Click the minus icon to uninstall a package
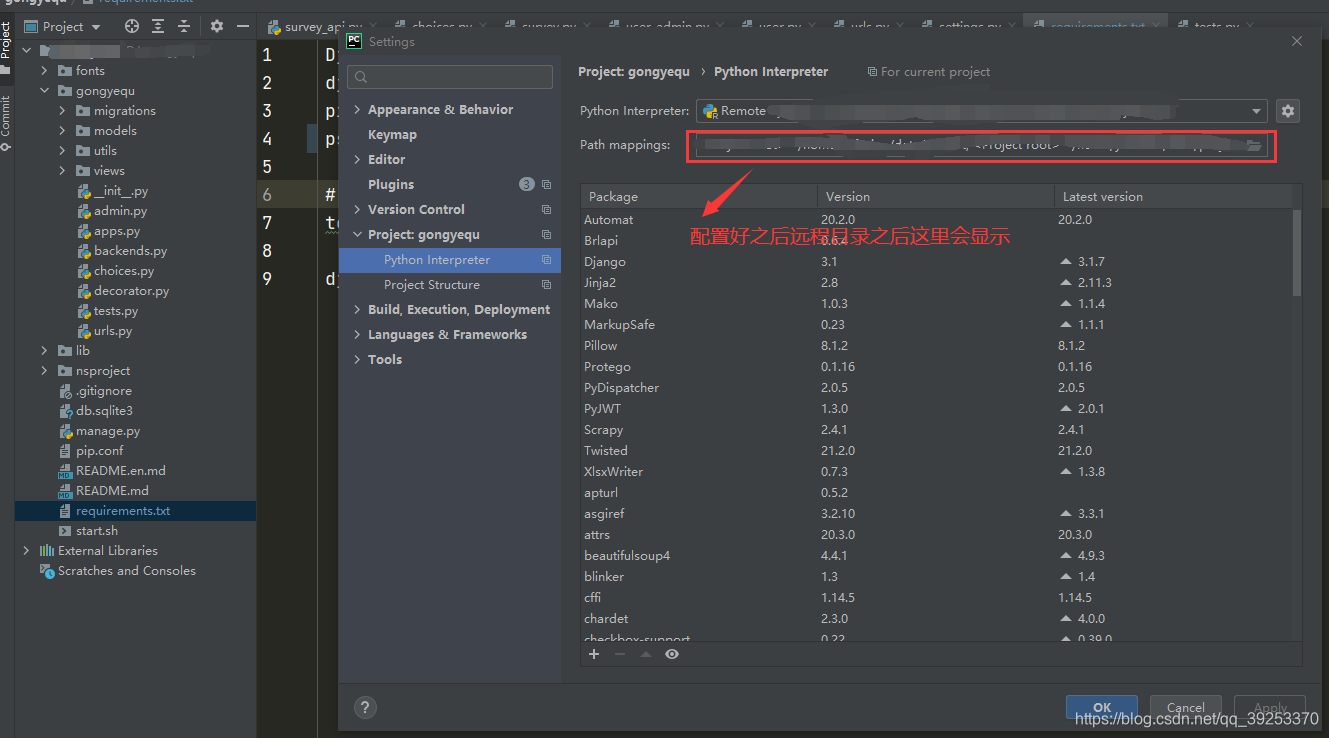 [x=620, y=654]
